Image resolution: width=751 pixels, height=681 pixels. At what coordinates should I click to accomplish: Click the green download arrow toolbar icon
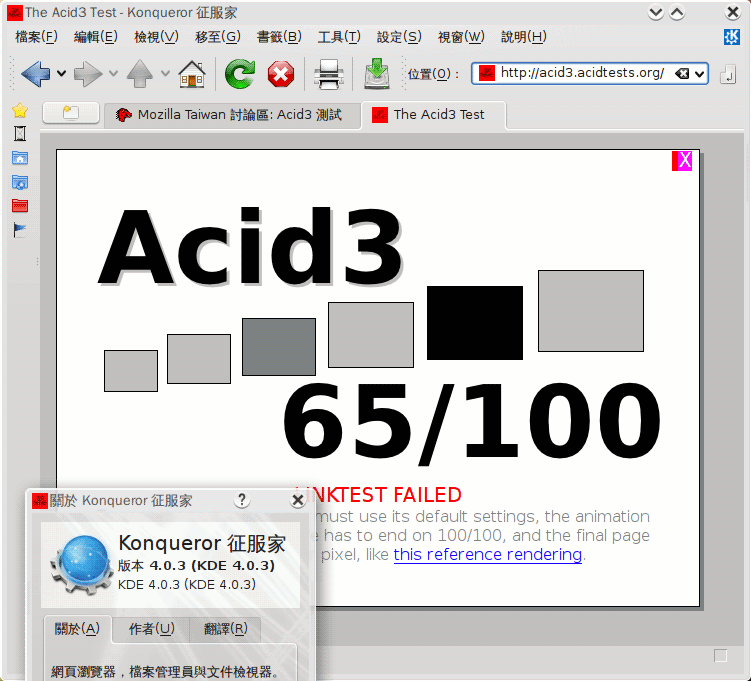point(377,73)
